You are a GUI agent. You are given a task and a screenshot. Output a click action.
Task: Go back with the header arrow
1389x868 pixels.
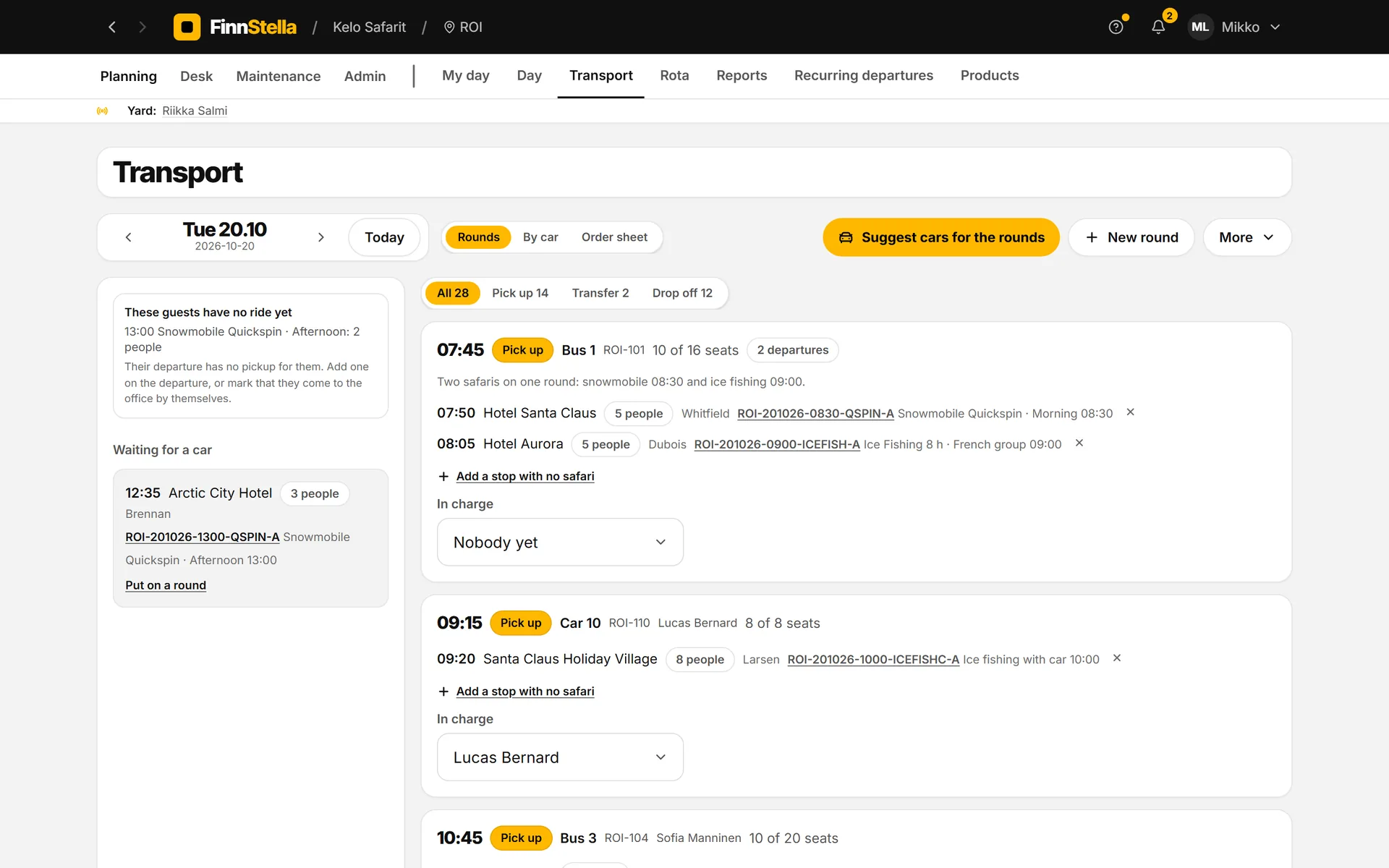tap(112, 27)
